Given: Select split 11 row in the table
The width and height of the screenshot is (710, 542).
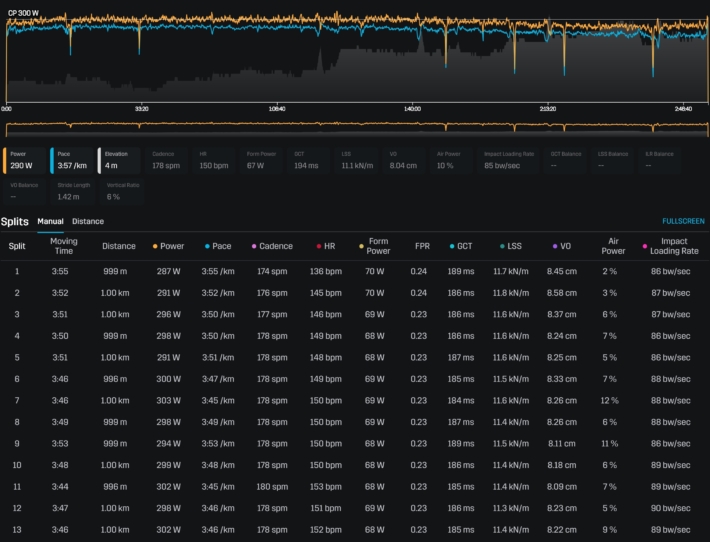Looking at the screenshot, I should (x=354, y=486).
